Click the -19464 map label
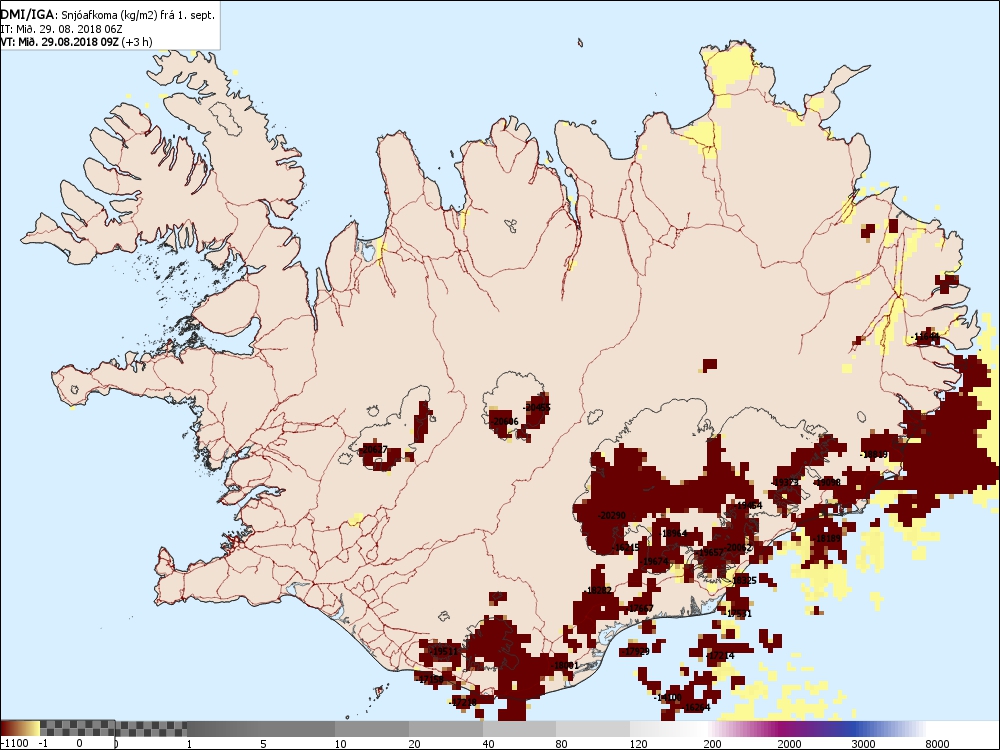 click(x=748, y=505)
